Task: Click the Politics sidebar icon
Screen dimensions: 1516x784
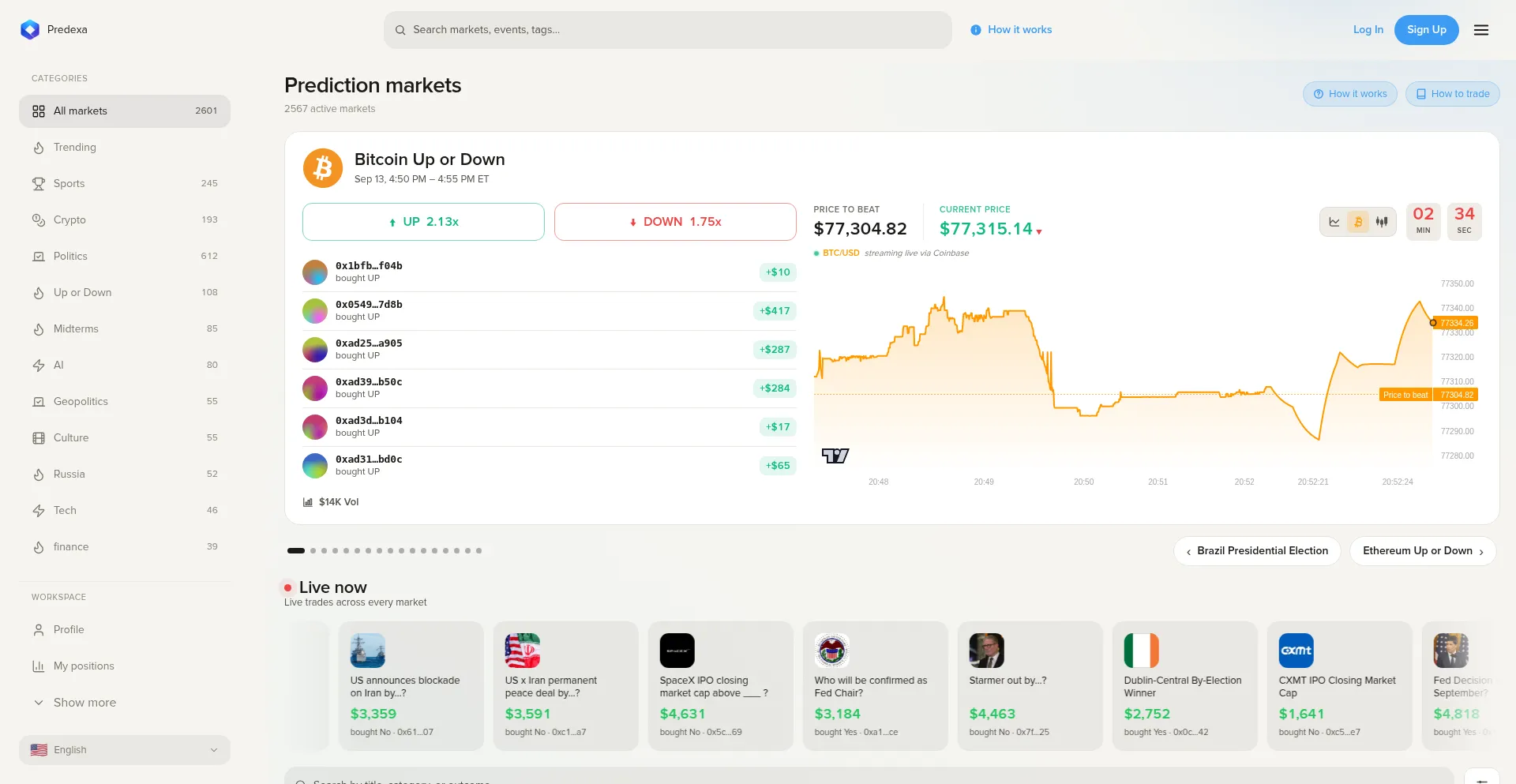Action: (39, 257)
